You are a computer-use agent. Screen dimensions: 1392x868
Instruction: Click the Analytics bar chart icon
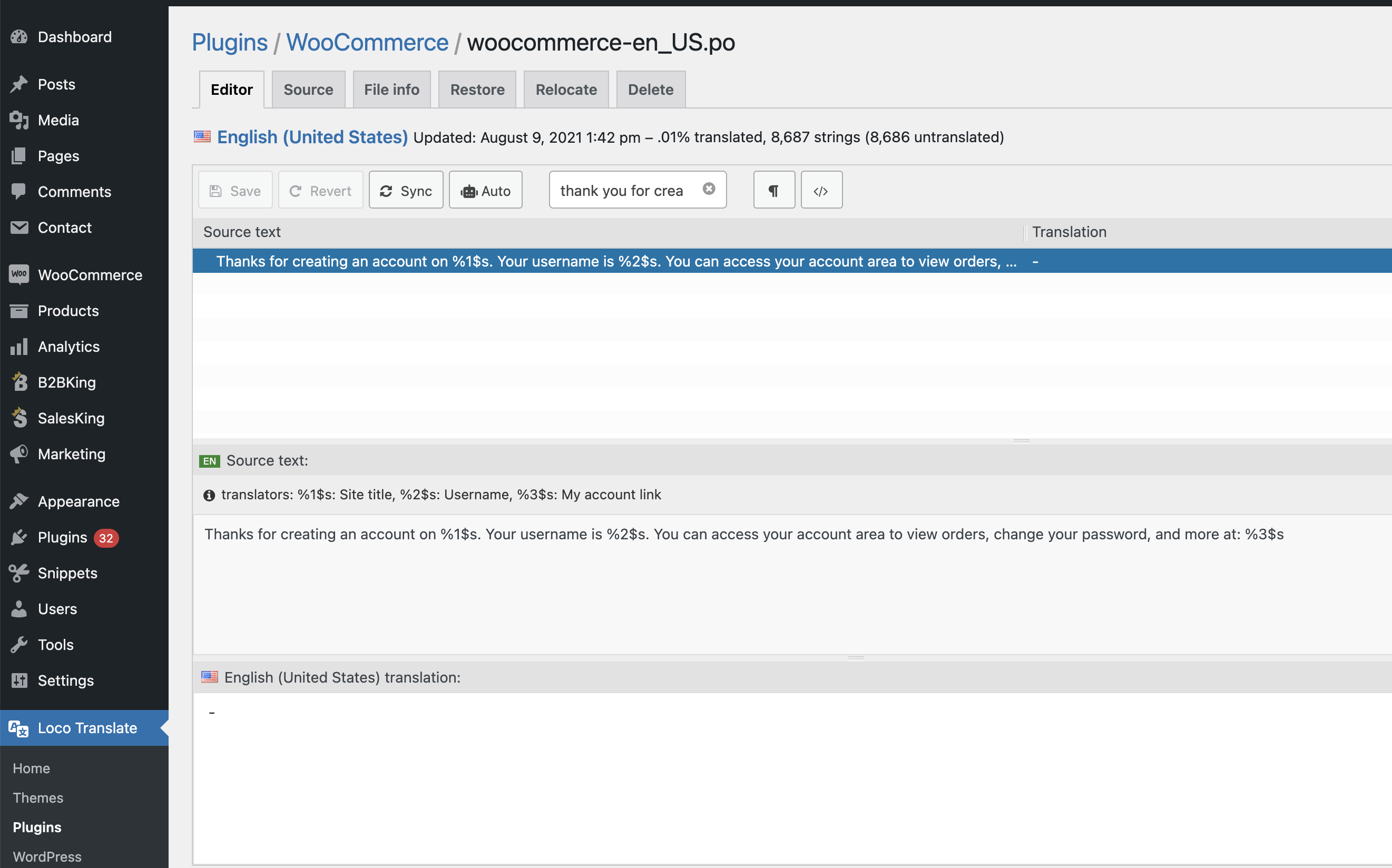click(x=19, y=346)
